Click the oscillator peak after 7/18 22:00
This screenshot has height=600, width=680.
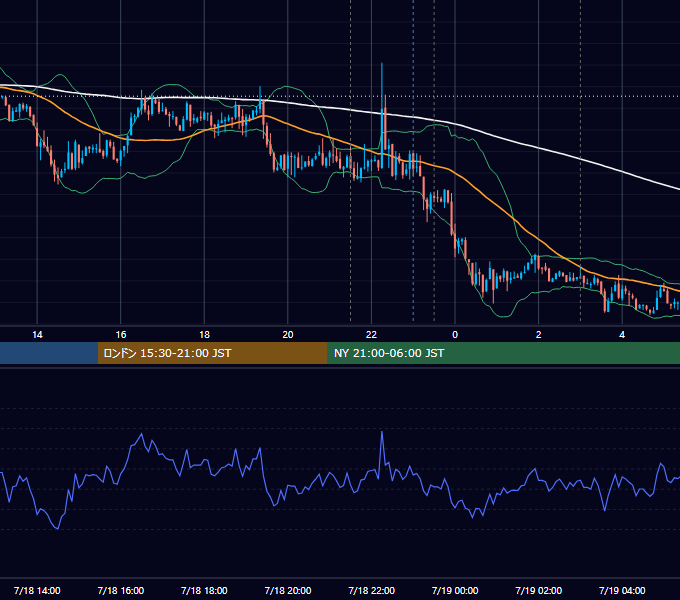382,434
